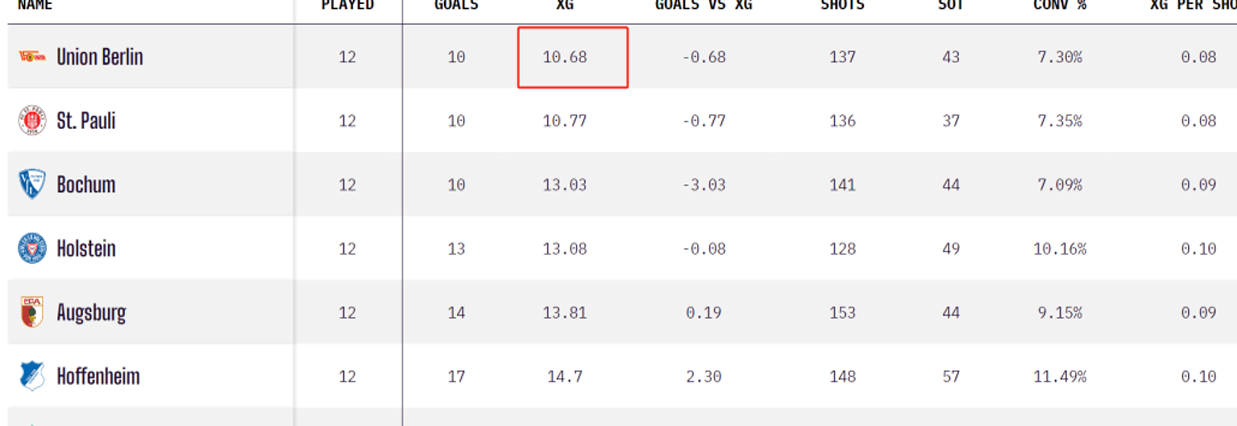The height and width of the screenshot is (426, 1237).
Task: Click the St. Pauli club crest
Action: tap(32, 121)
